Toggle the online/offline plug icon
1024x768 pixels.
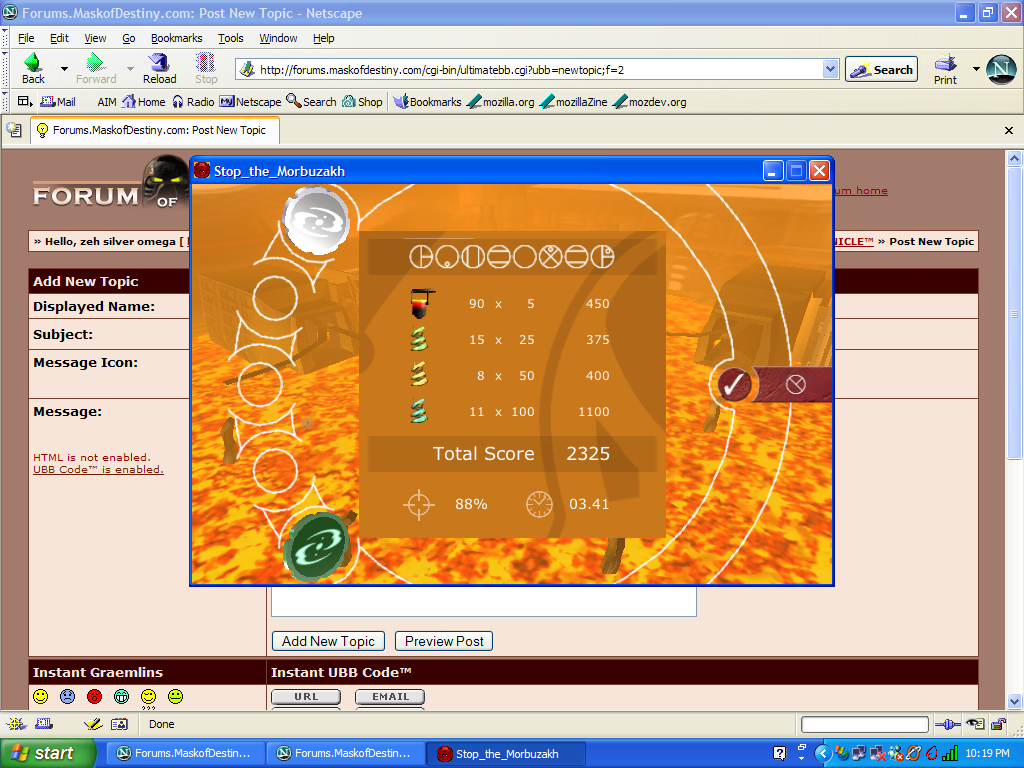pos(948,724)
